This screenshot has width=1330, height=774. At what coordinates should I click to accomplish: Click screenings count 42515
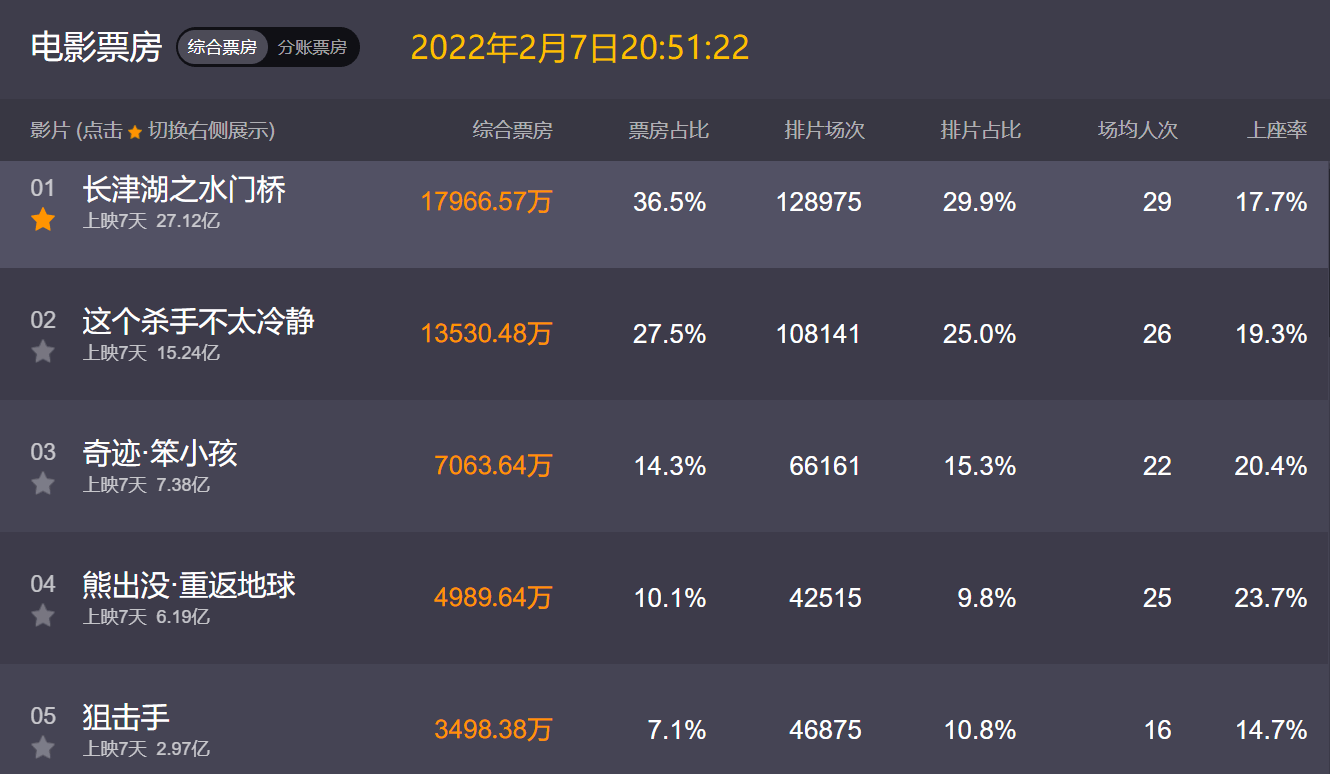point(825,598)
